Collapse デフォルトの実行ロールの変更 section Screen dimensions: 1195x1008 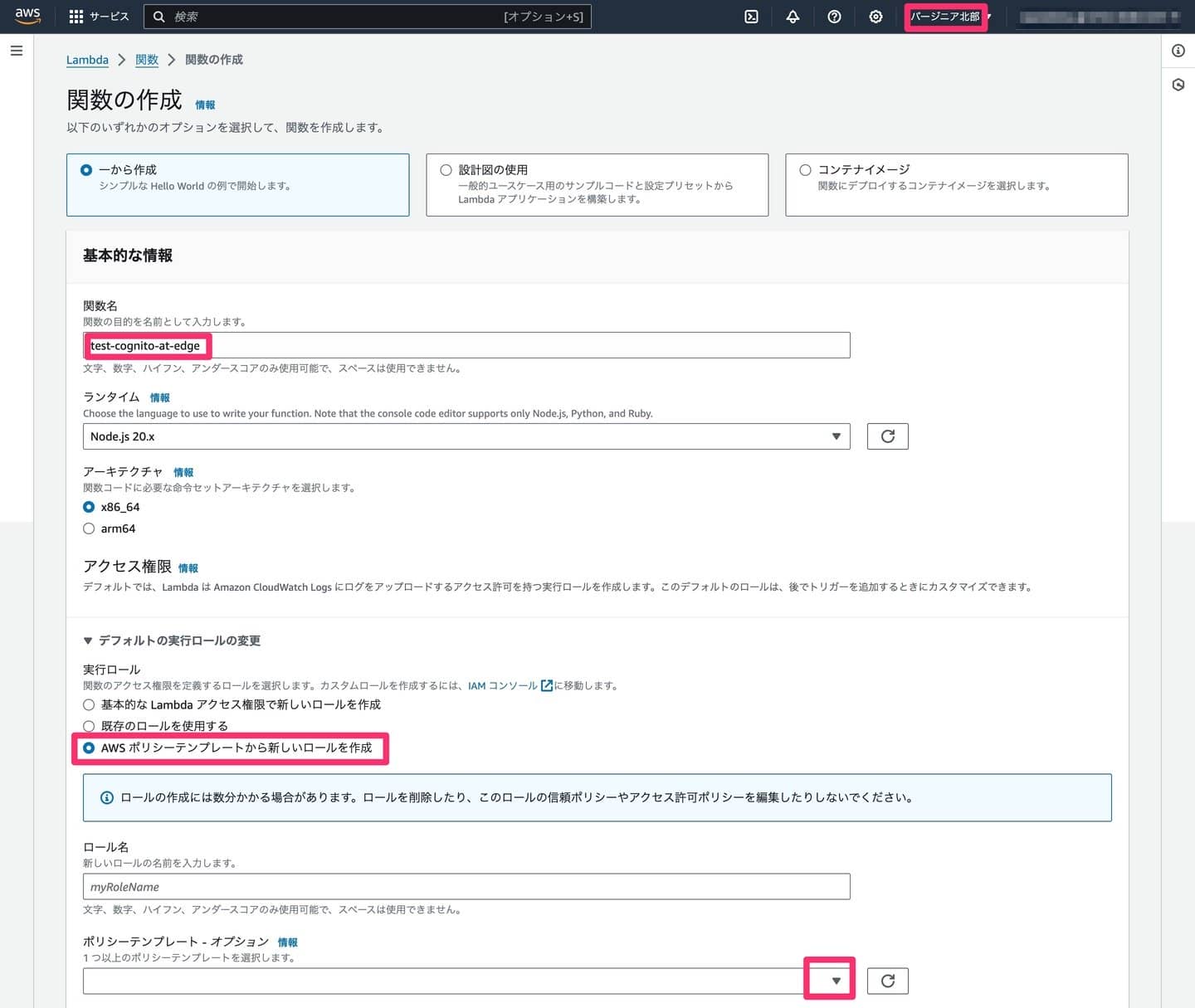tap(172, 640)
